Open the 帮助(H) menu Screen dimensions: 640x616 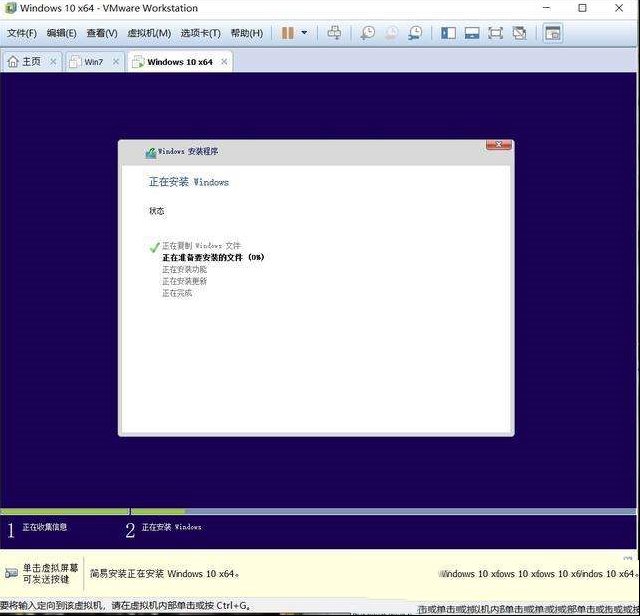[x=247, y=33]
